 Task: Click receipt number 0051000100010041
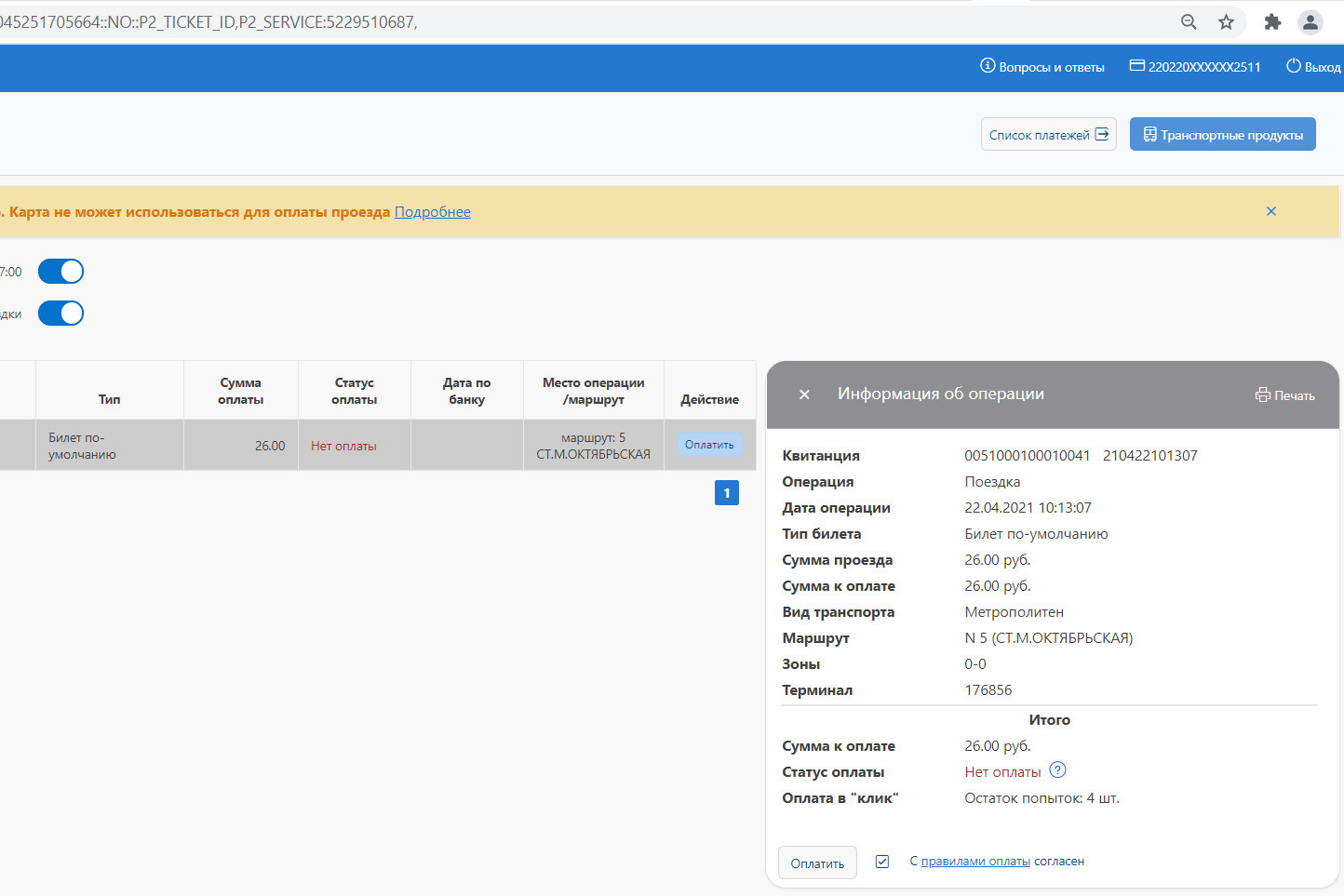click(1028, 456)
